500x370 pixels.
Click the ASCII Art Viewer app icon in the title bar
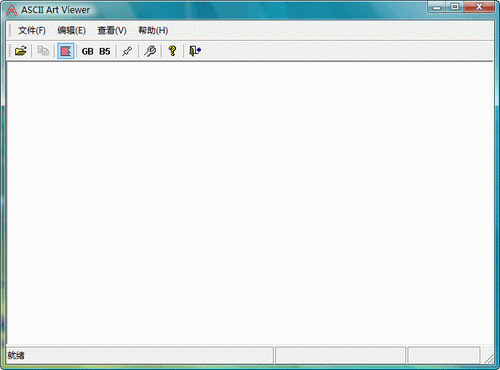(12, 10)
